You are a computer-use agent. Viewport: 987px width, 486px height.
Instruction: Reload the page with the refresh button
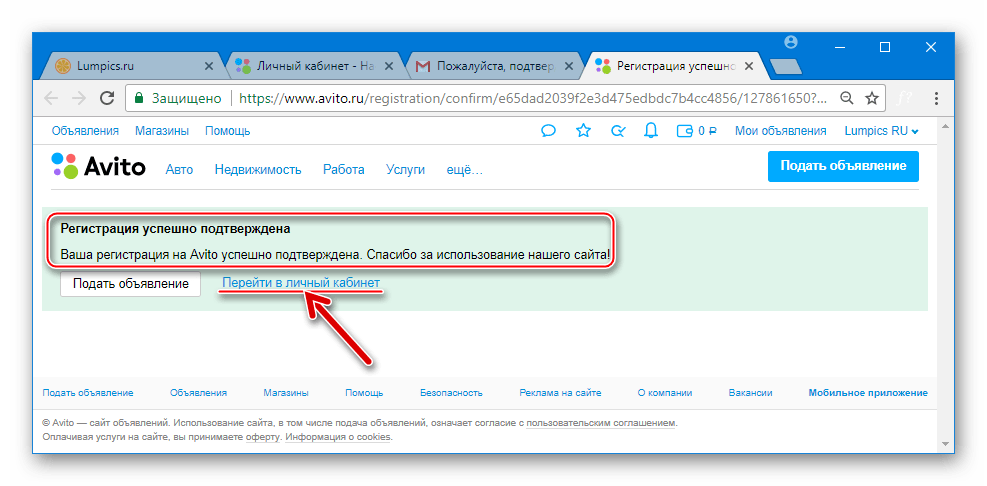coord(108,98)
